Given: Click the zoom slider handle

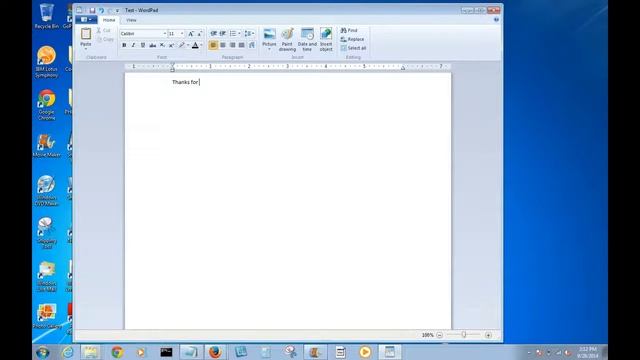Looking at the screenshot, I should coord(464,335).
